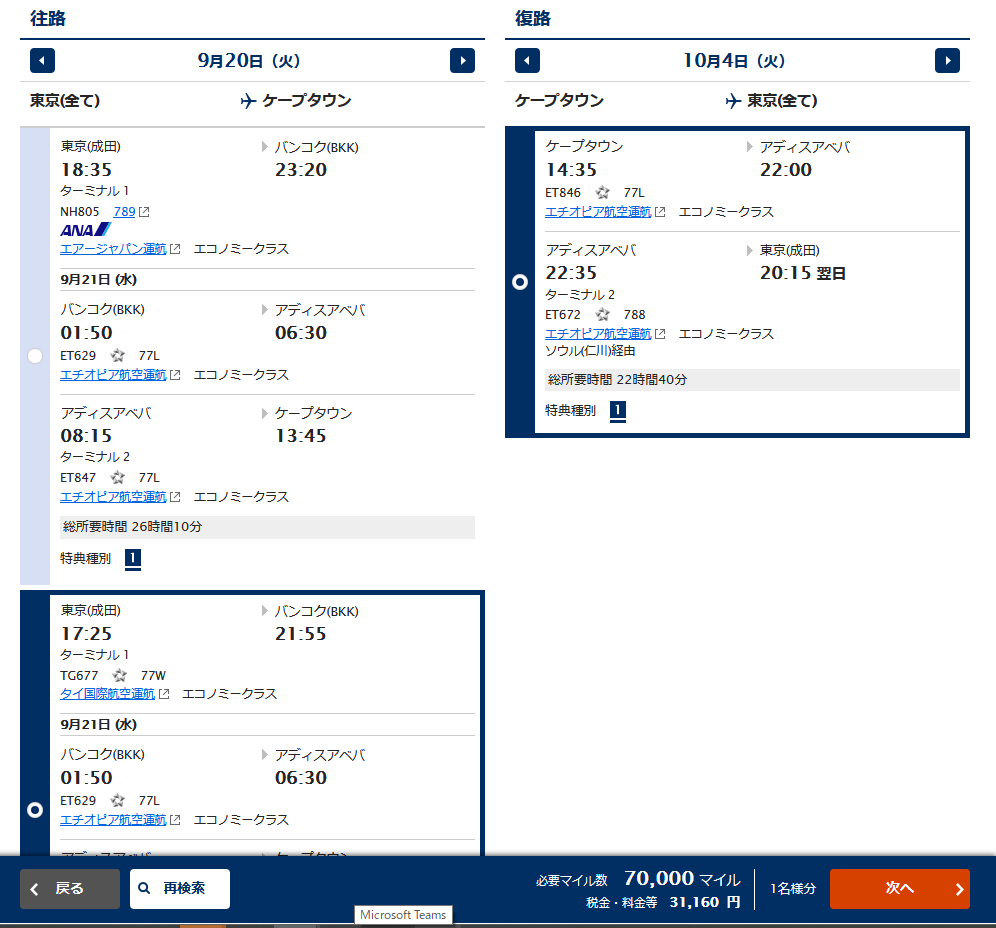Click the 戻る back button
Image resolution: width=996 pixels, height=928 pixels.
[x=70, y=889]
